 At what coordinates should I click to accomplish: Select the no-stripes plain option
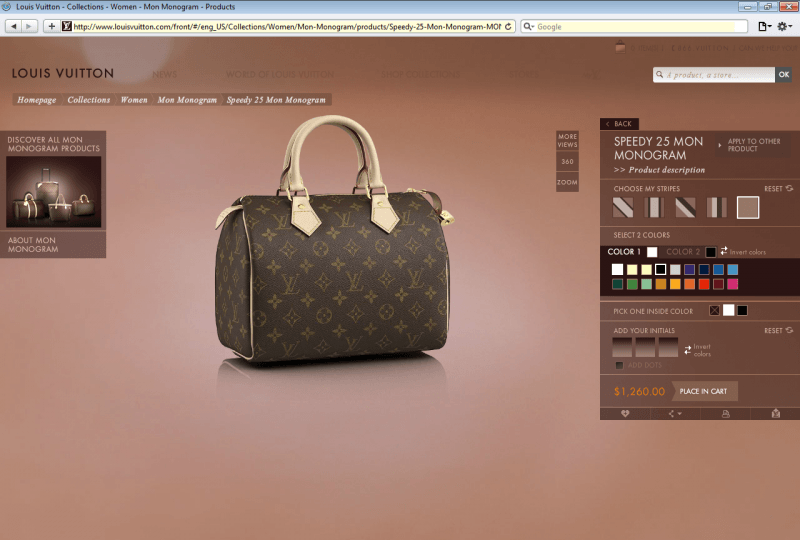tap(748, 208)
